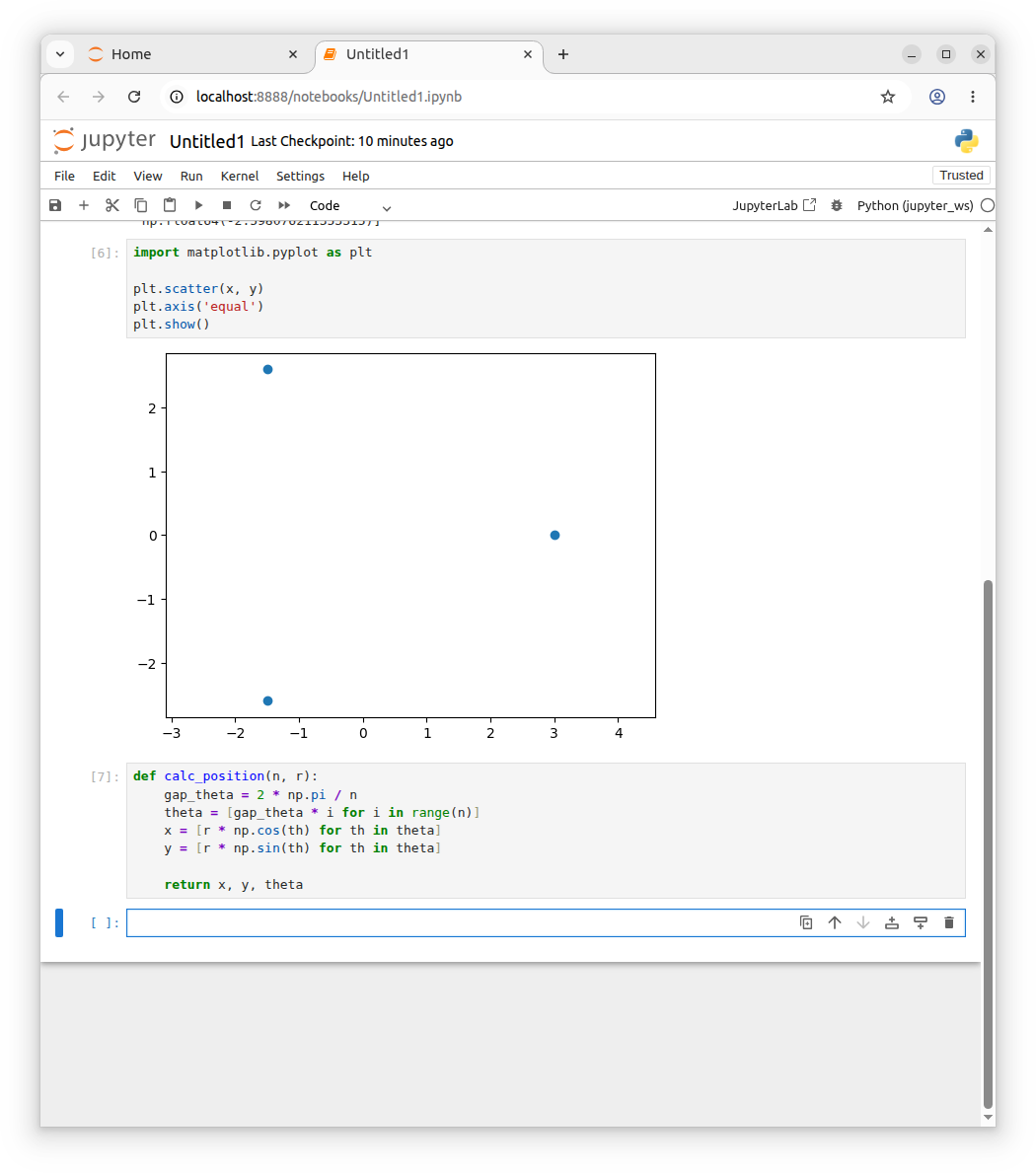Click the cell prompt [6]:
This screenshot has height=1173, width=1036.
pyautogui.click(x=105, y=253)
